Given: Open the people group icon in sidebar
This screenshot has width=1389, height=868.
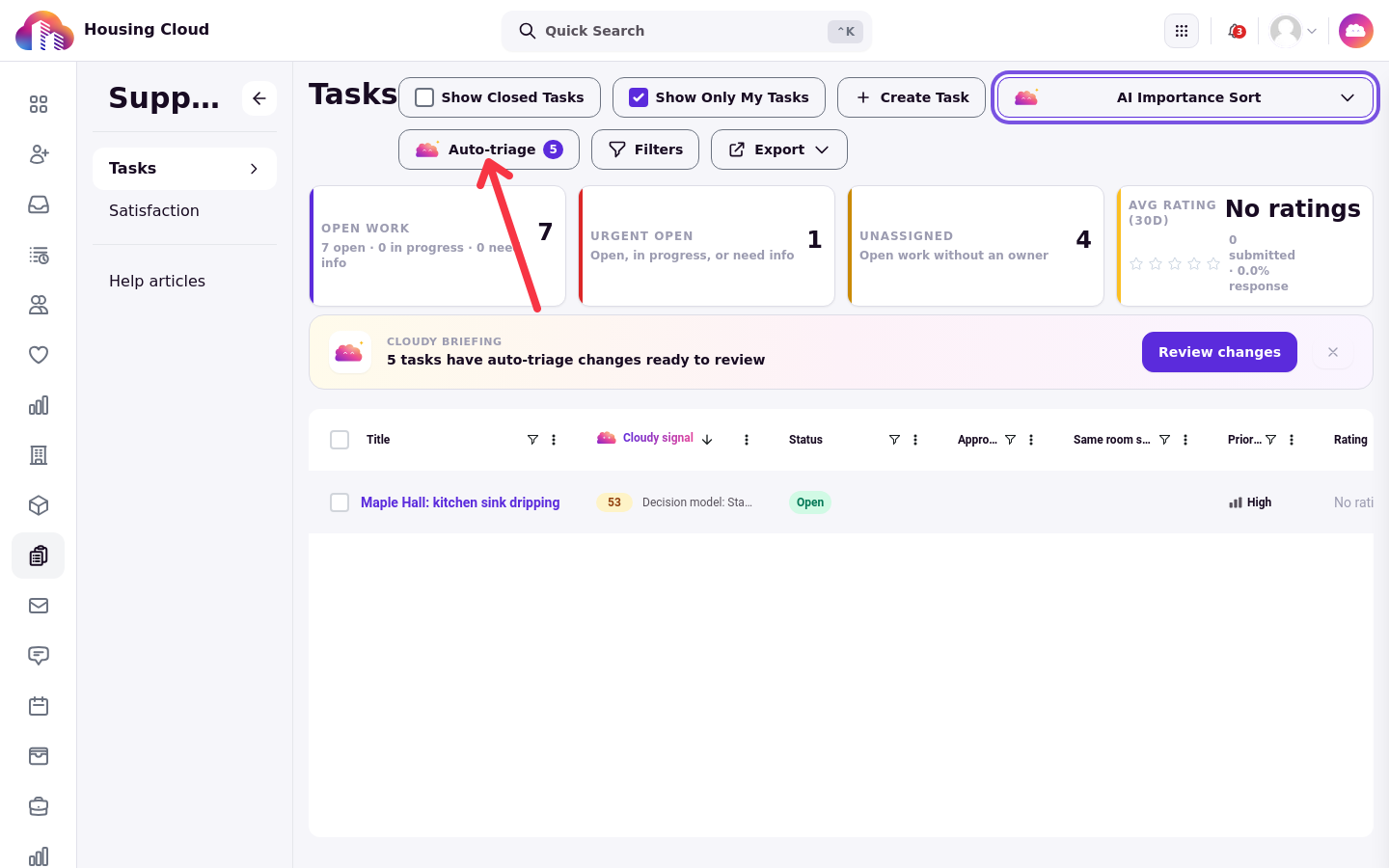Looking at the screenshot, I should coord(39,305).
